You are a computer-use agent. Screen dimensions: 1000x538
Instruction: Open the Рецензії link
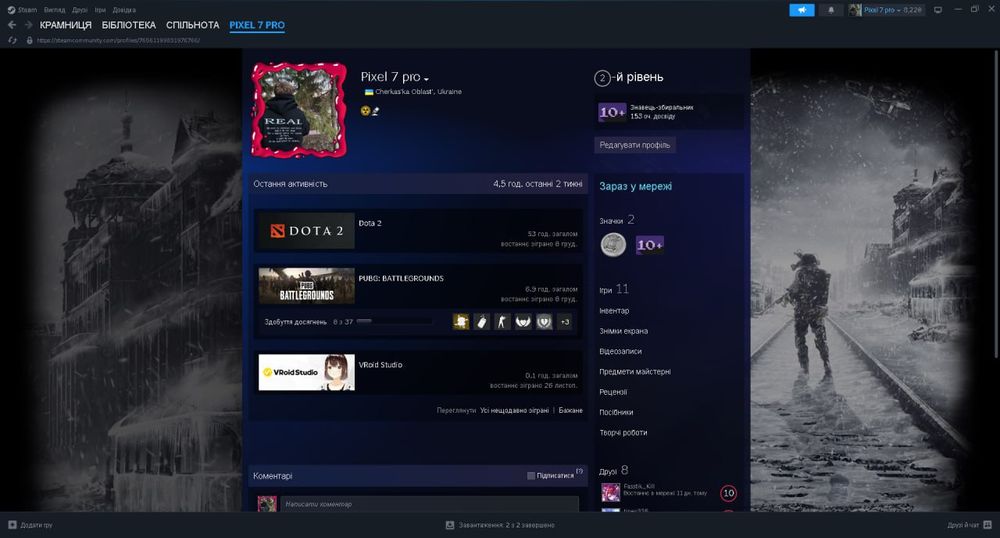click(613, 393)
